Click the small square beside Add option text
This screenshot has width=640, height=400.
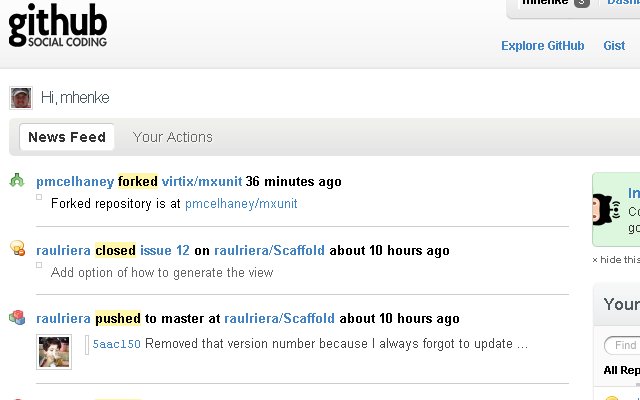[x=39, y=265]
